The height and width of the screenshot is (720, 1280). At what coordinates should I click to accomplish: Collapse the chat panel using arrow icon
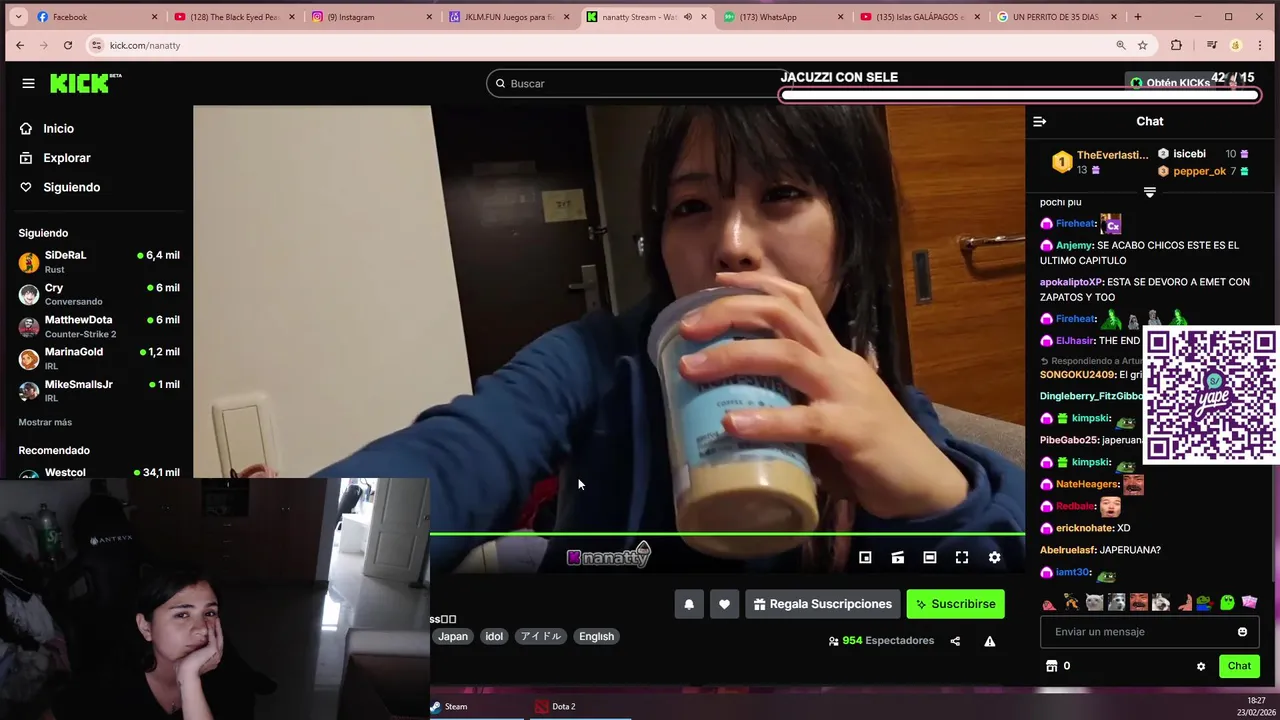click(1039, 121)
